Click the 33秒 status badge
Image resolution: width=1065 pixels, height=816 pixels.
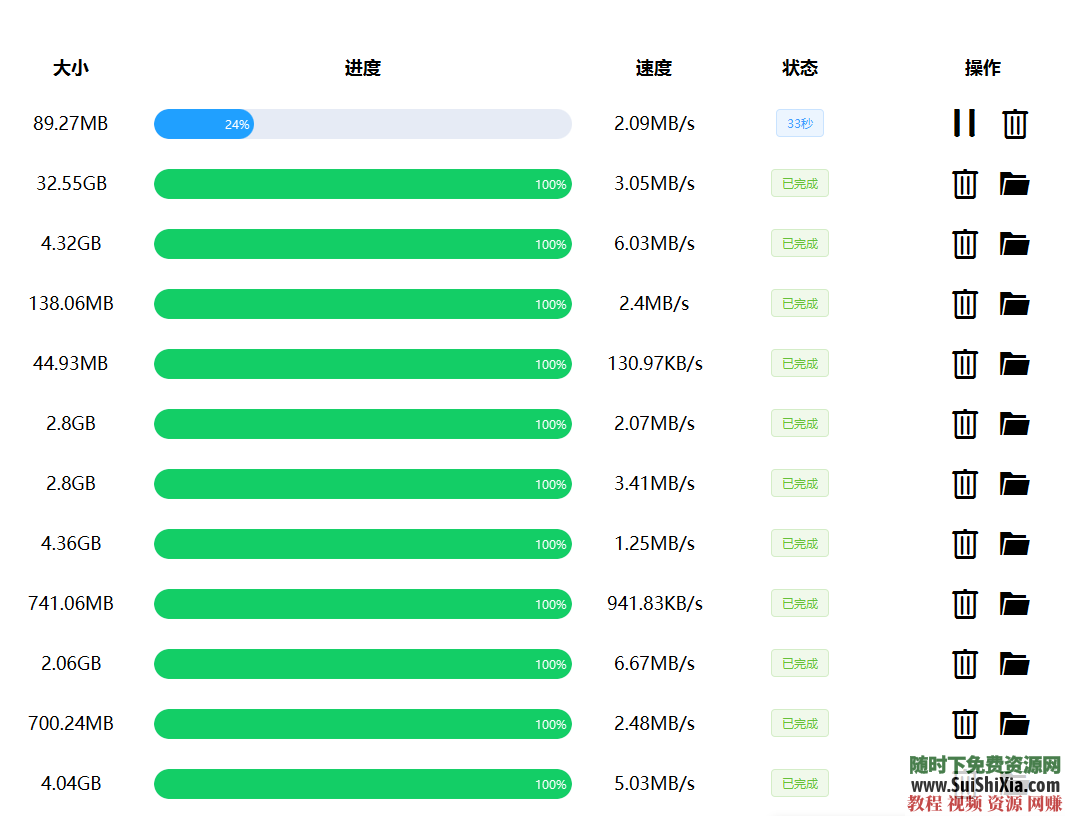[800, 122]
